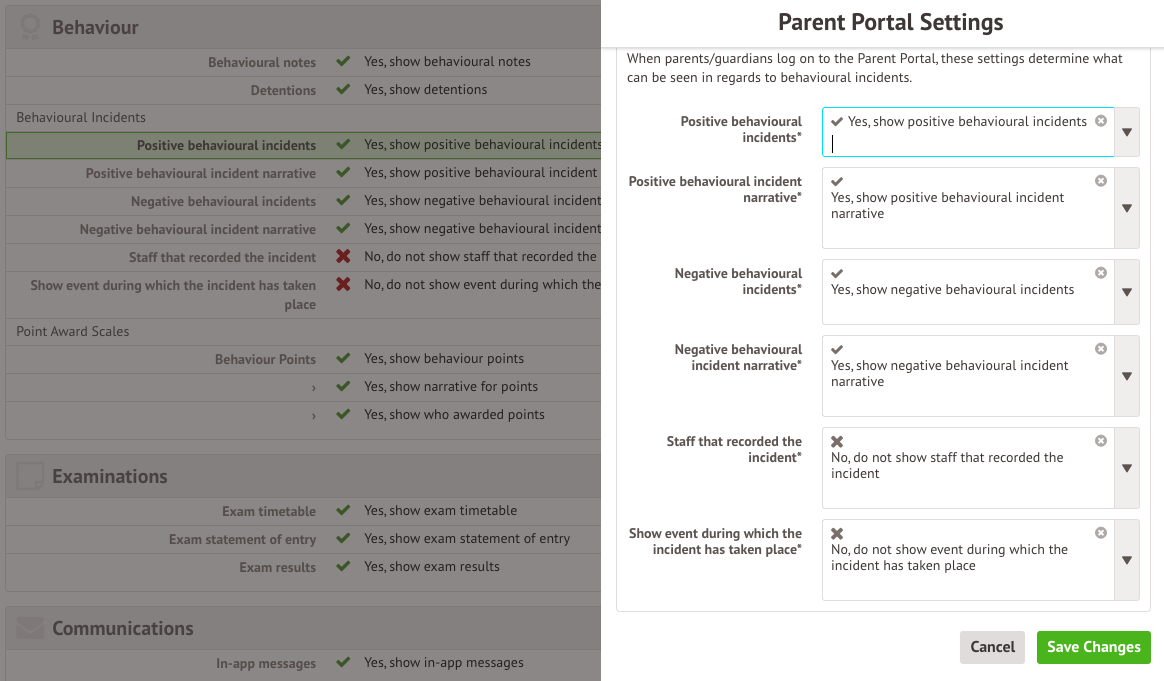
Task: Open positive behavioural incidents dropdown arrow
Action: coord(1127,132)
